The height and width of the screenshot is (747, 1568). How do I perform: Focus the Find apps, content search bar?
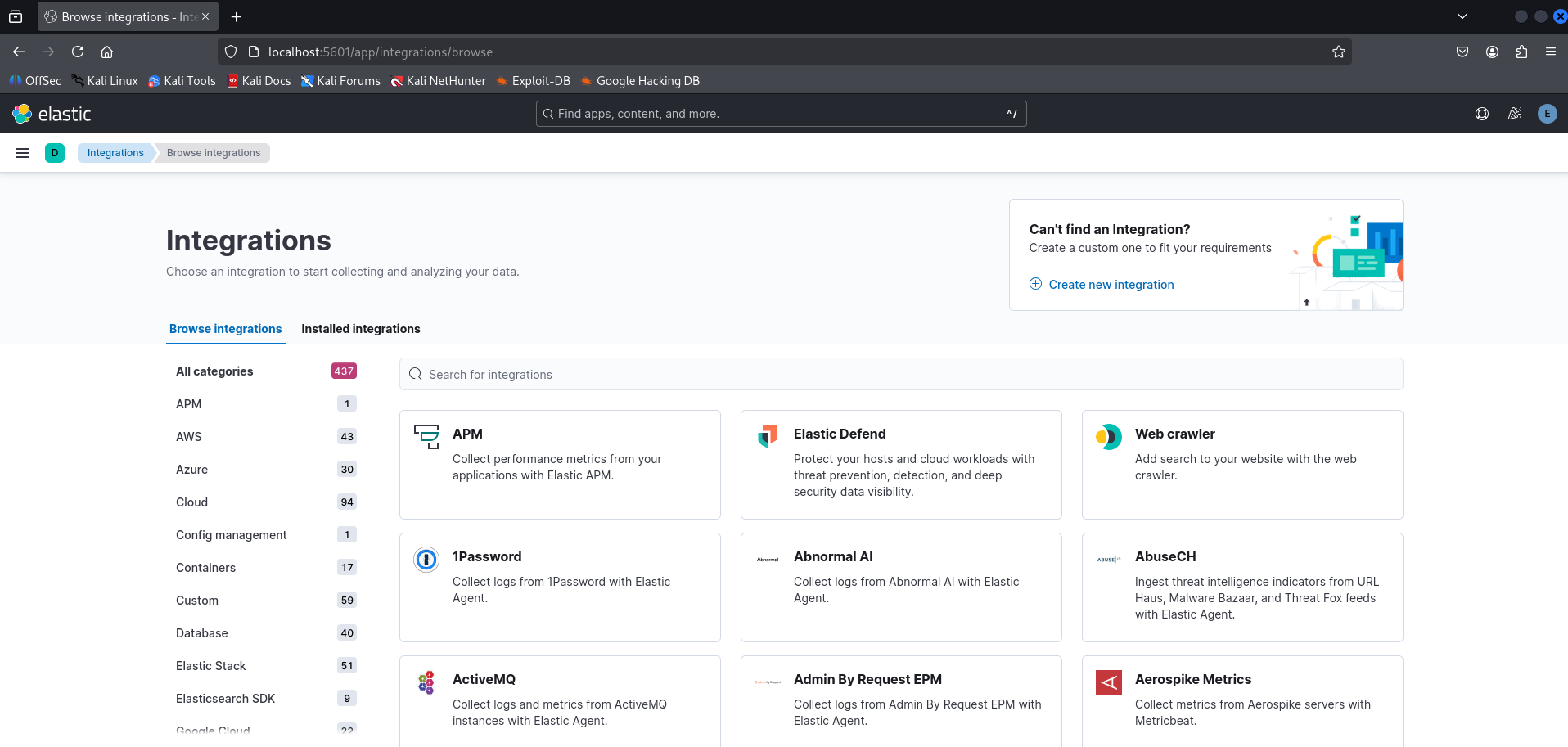[781, 114]
